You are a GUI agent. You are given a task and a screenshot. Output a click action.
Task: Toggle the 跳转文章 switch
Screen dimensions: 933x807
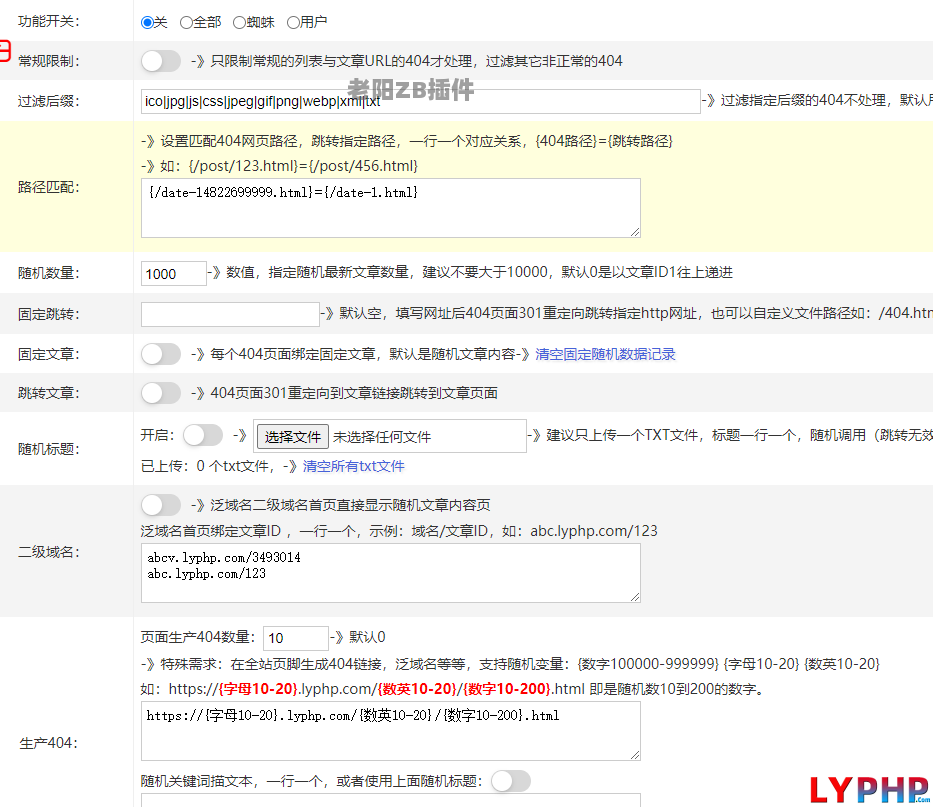[161, 393]
